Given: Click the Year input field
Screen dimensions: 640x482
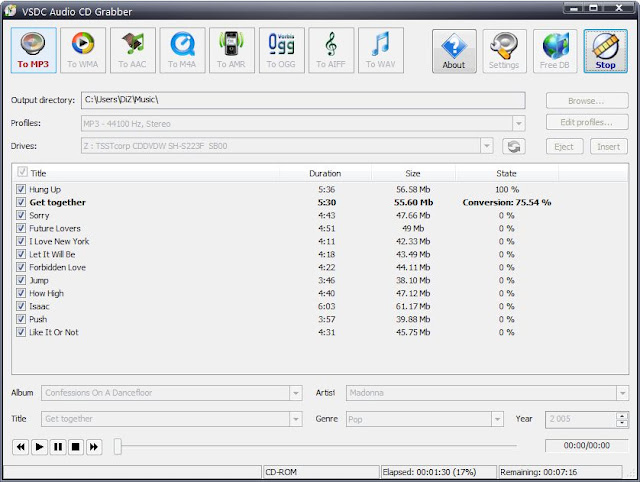Looking at the screenshot, I should coord(581,419).
